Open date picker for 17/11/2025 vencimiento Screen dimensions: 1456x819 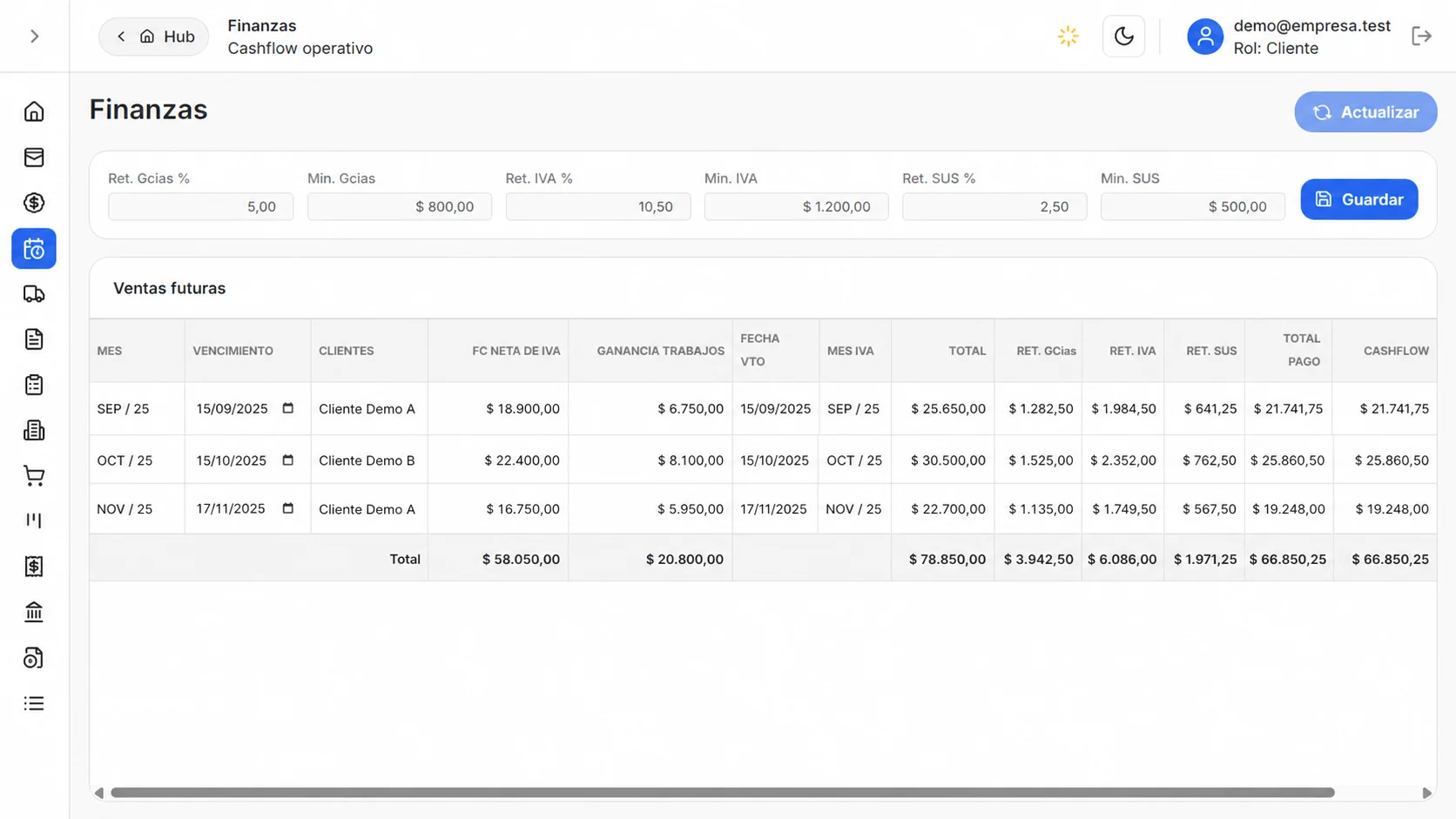[x=288, y=508]
